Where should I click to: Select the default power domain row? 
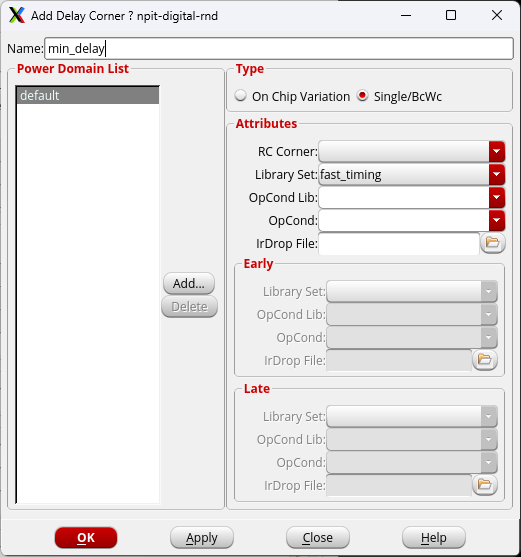[88, 96]
